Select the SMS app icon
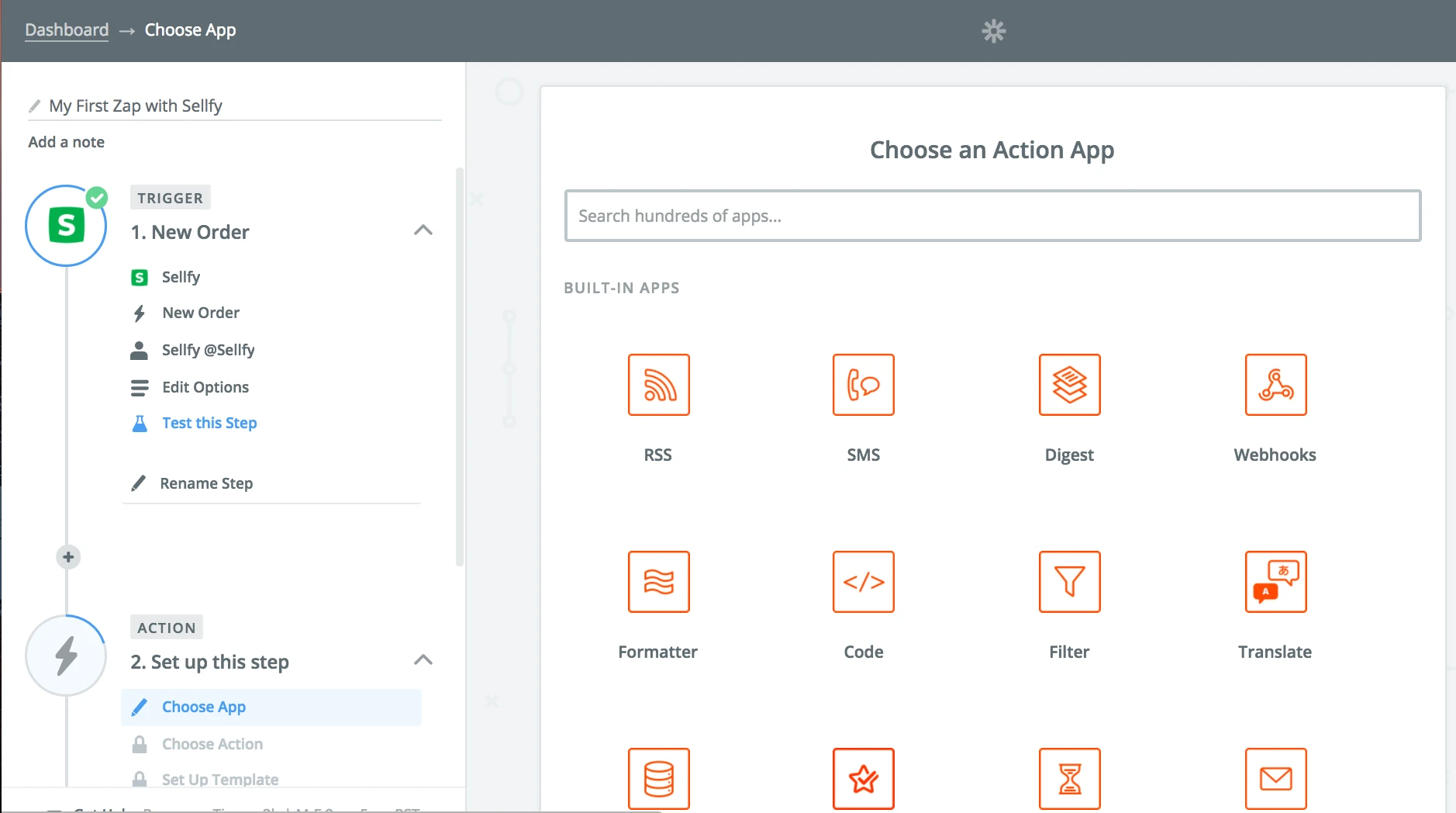This screenshot has width=1456, height=813. (863, 385)
